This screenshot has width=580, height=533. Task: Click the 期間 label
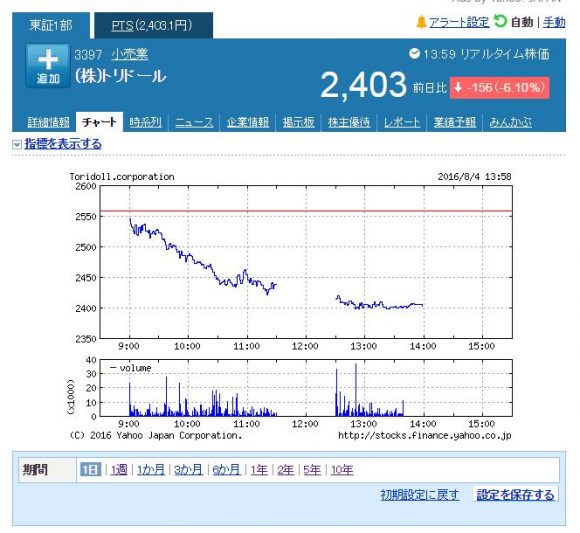[36, 470]
